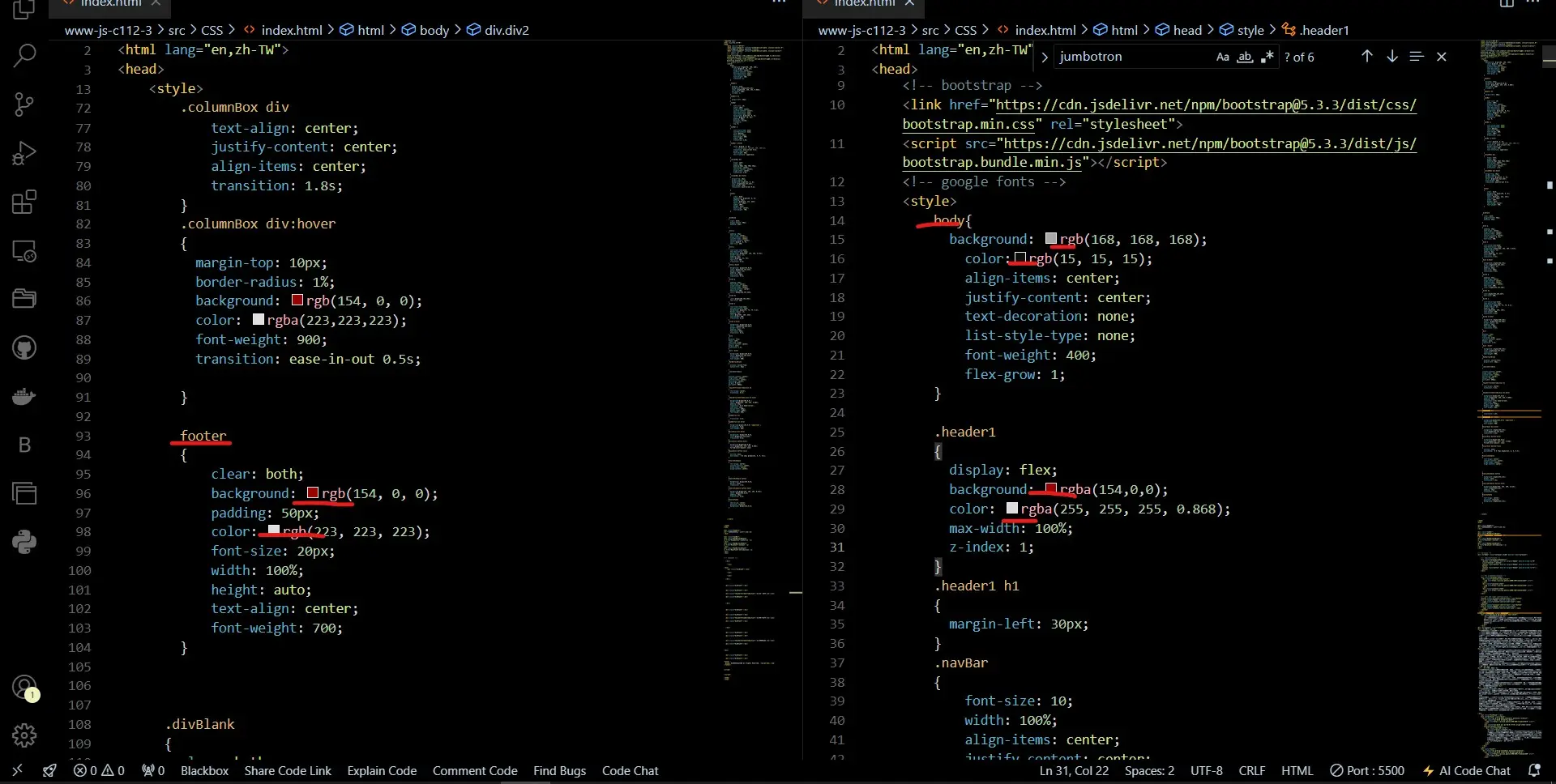Go to next match arrow in find widget
Screen dimensions: 1556x784
[1392, 57]
